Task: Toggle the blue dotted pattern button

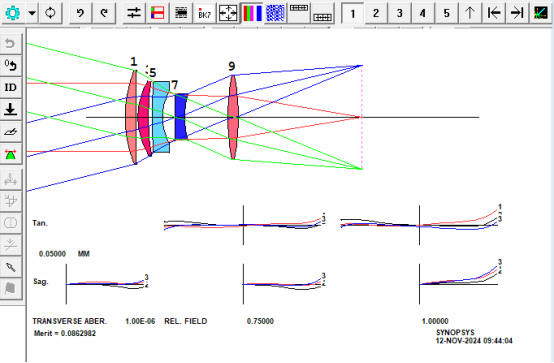Action: click(276, 13)
